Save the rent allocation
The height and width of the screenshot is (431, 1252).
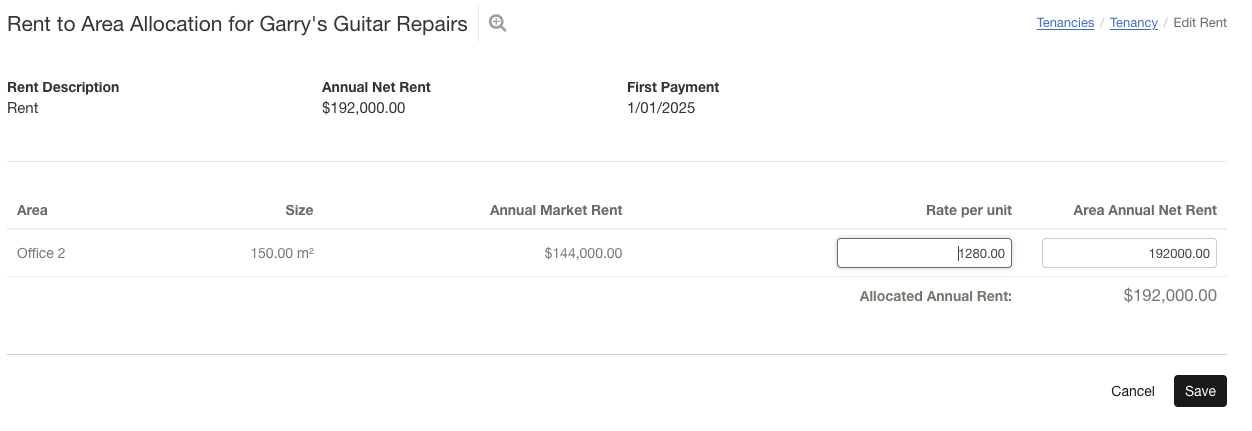(1199, 391)
